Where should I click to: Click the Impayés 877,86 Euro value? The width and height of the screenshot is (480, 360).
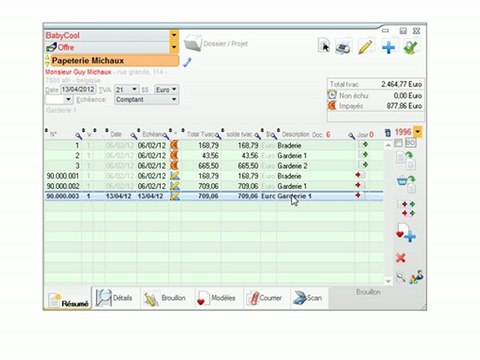coord(404,106)
